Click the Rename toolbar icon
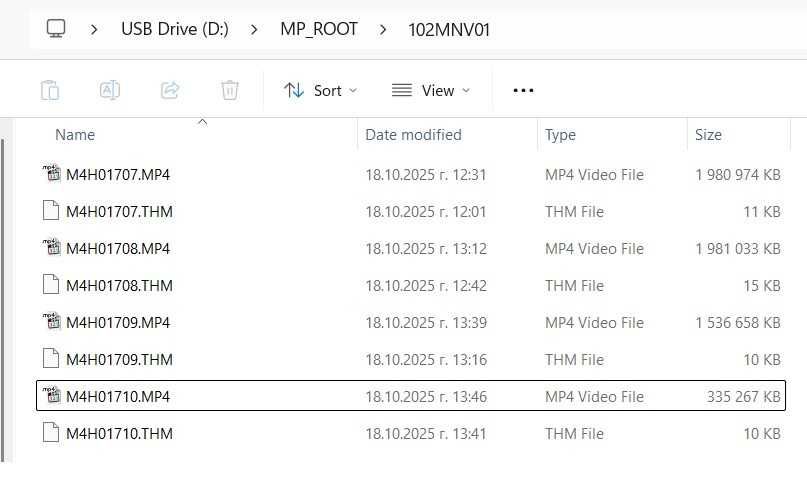 click(x=110, y=90)
